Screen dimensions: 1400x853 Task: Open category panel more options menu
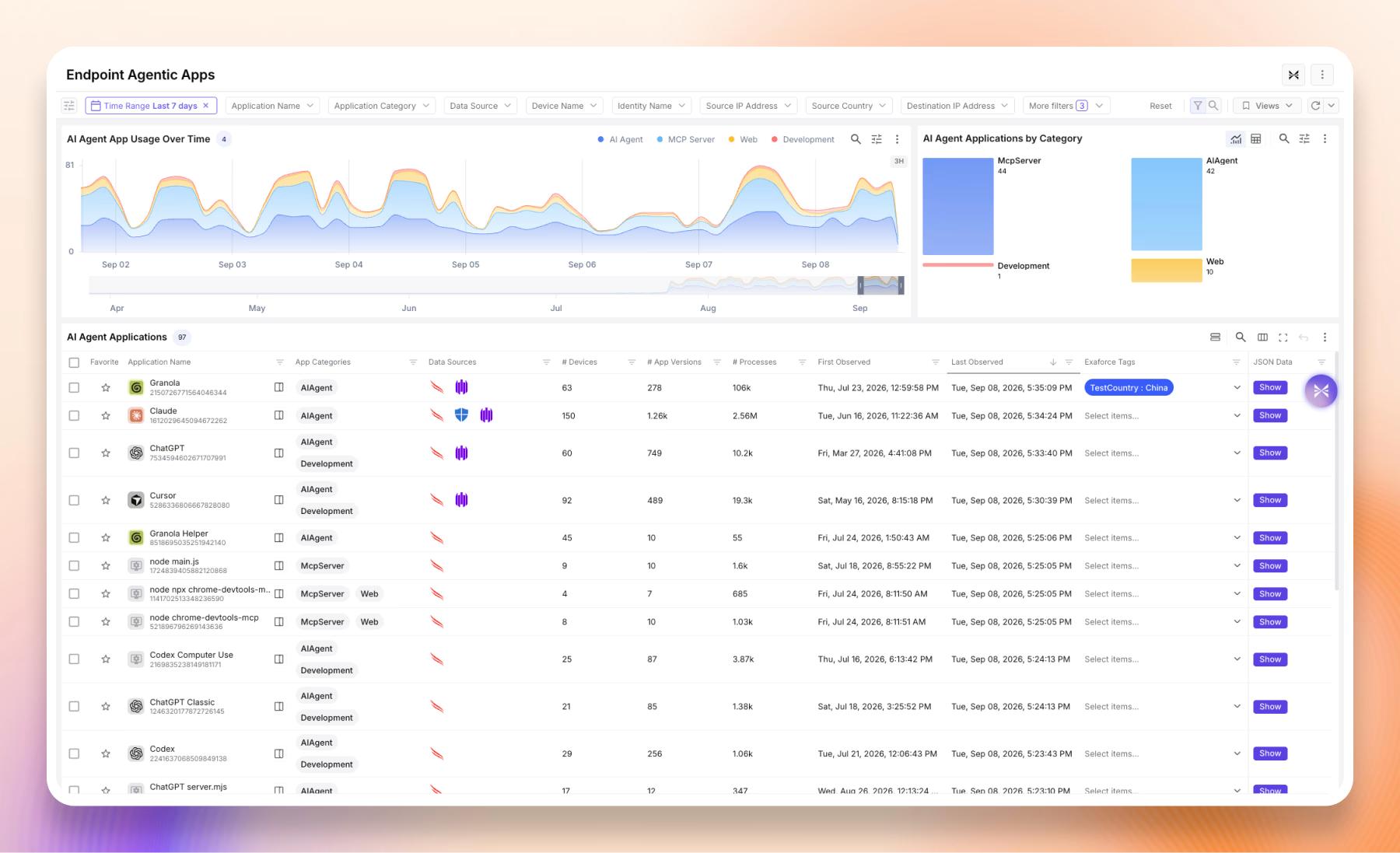[1325, 138]
